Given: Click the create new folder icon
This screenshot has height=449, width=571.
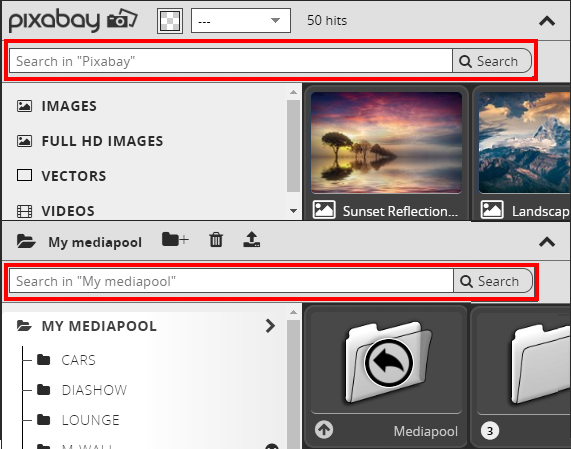Looking at the screenshot, I should (175, 240).
